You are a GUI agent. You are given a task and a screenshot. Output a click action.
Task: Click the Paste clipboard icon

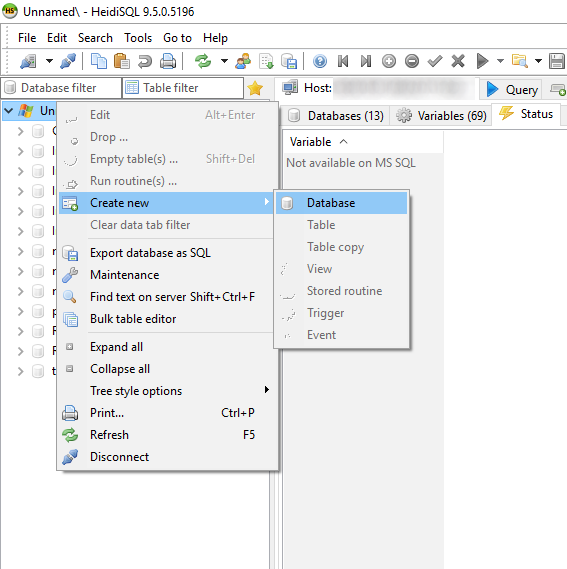122,61
